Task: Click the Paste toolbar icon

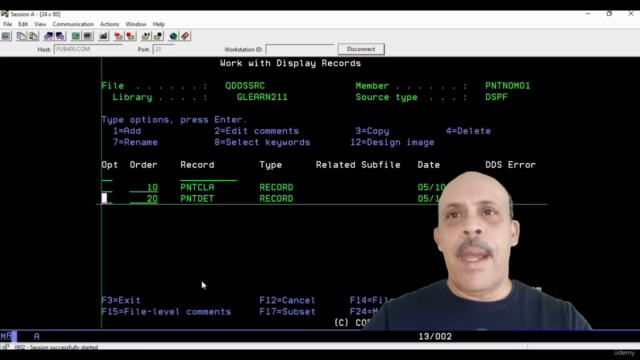Action: (33, 36)
